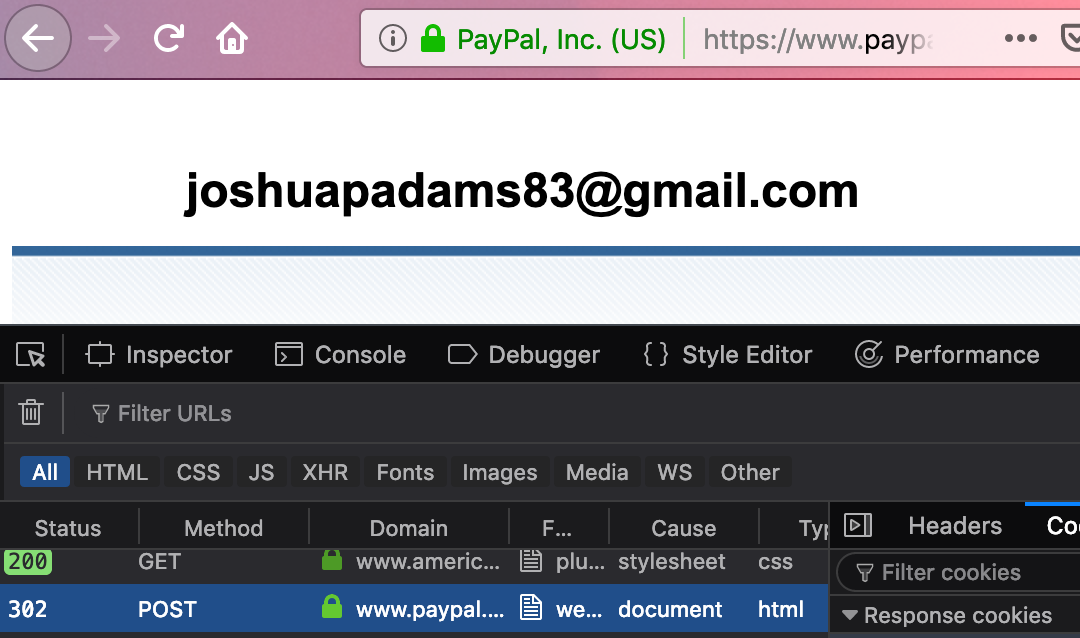Open the Headers details tab
The height and width of the screenshot is (638, 1080).
tap(954, 526)
